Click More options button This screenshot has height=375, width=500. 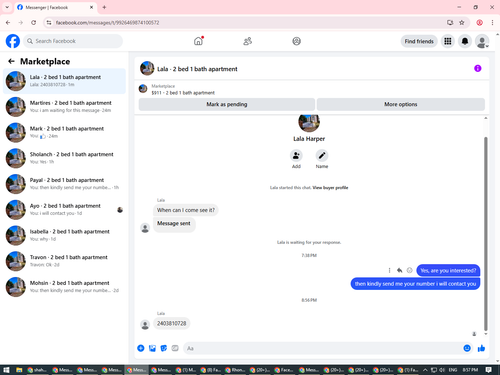point(401,104)
